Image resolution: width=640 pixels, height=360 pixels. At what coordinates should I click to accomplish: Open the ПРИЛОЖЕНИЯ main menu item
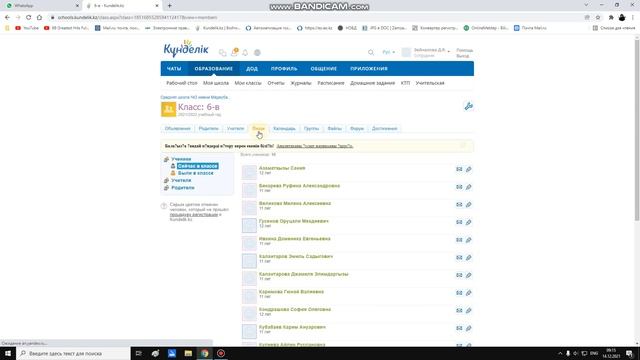tap(369, 69)
